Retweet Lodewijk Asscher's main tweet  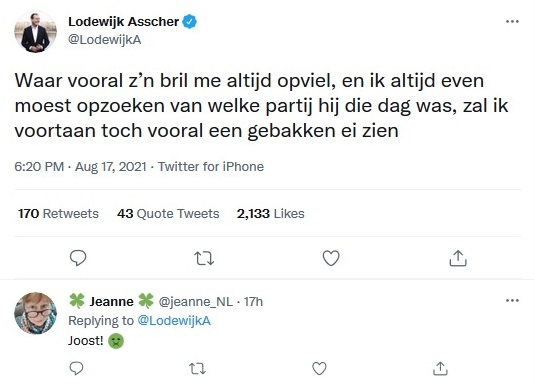click(204, 258)
